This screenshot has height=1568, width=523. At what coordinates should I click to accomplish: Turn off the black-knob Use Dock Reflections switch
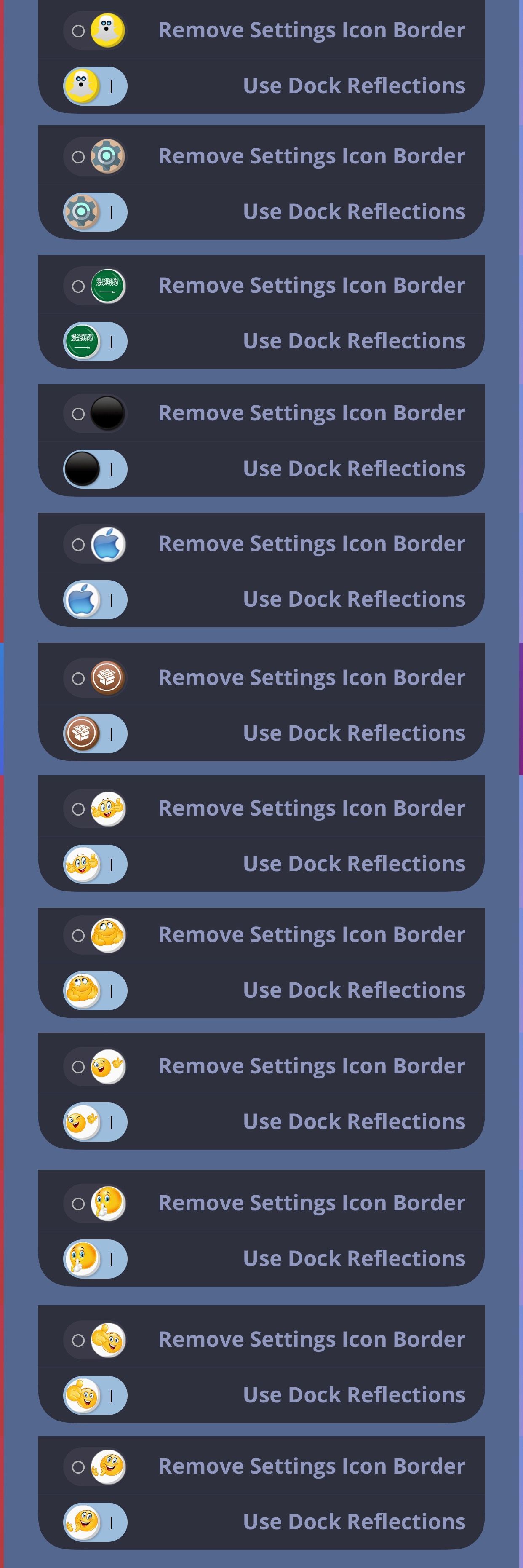pos(95,469)
